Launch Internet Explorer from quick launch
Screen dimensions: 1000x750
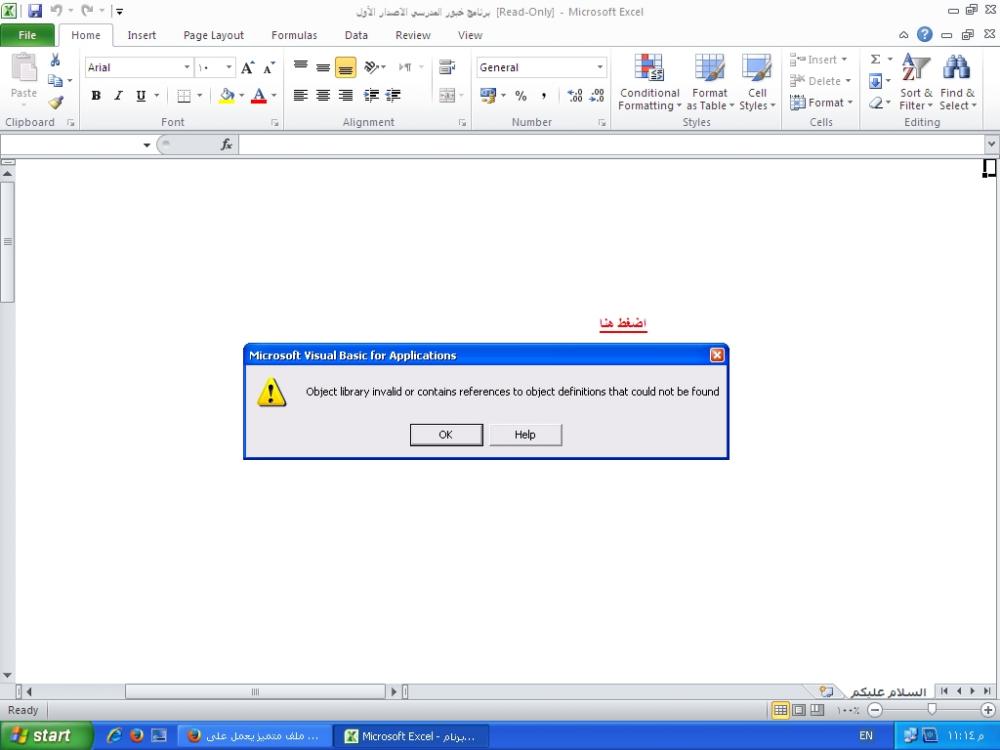coord(114,735)
